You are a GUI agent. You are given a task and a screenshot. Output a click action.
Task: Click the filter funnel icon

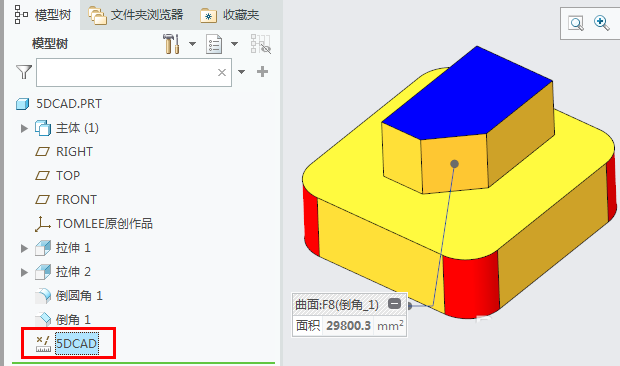[x=24, y=72]
